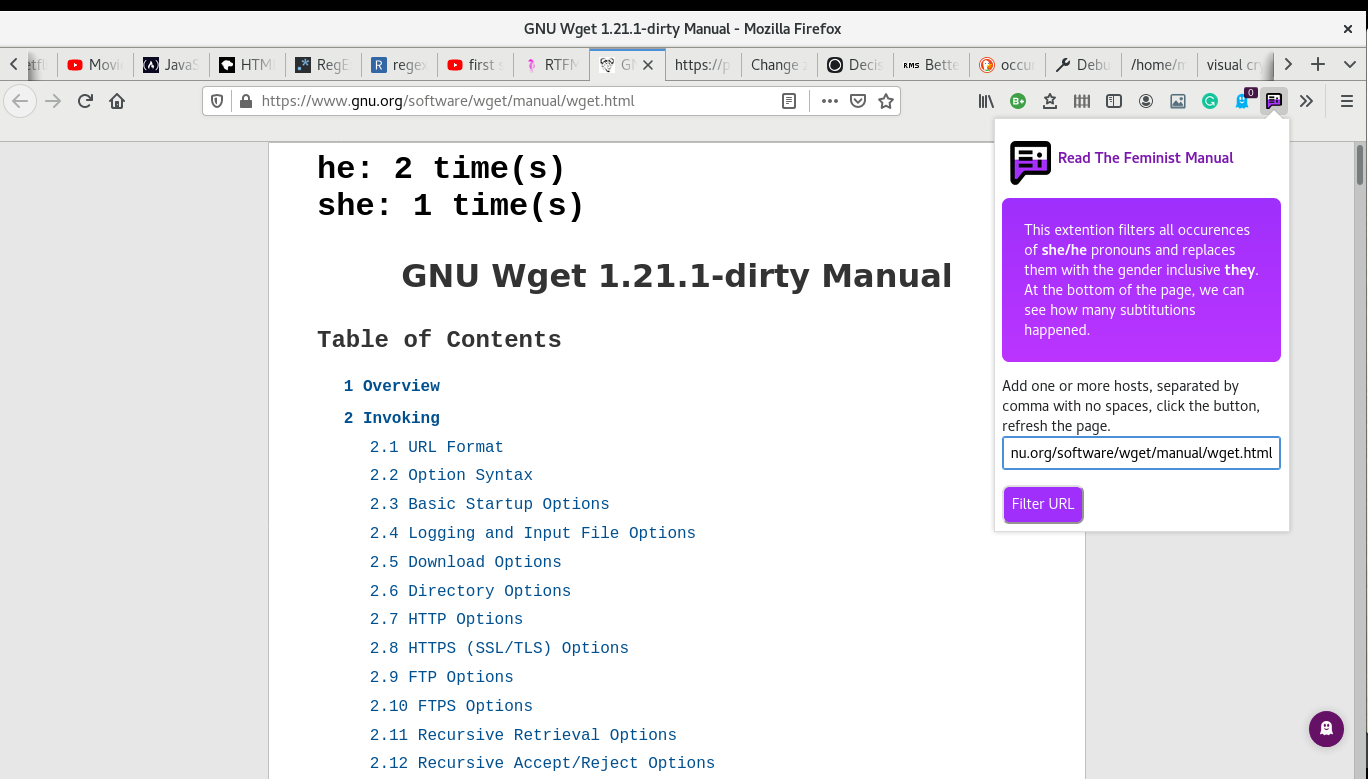Open 2.6 Directory Options link

[470, 591]
